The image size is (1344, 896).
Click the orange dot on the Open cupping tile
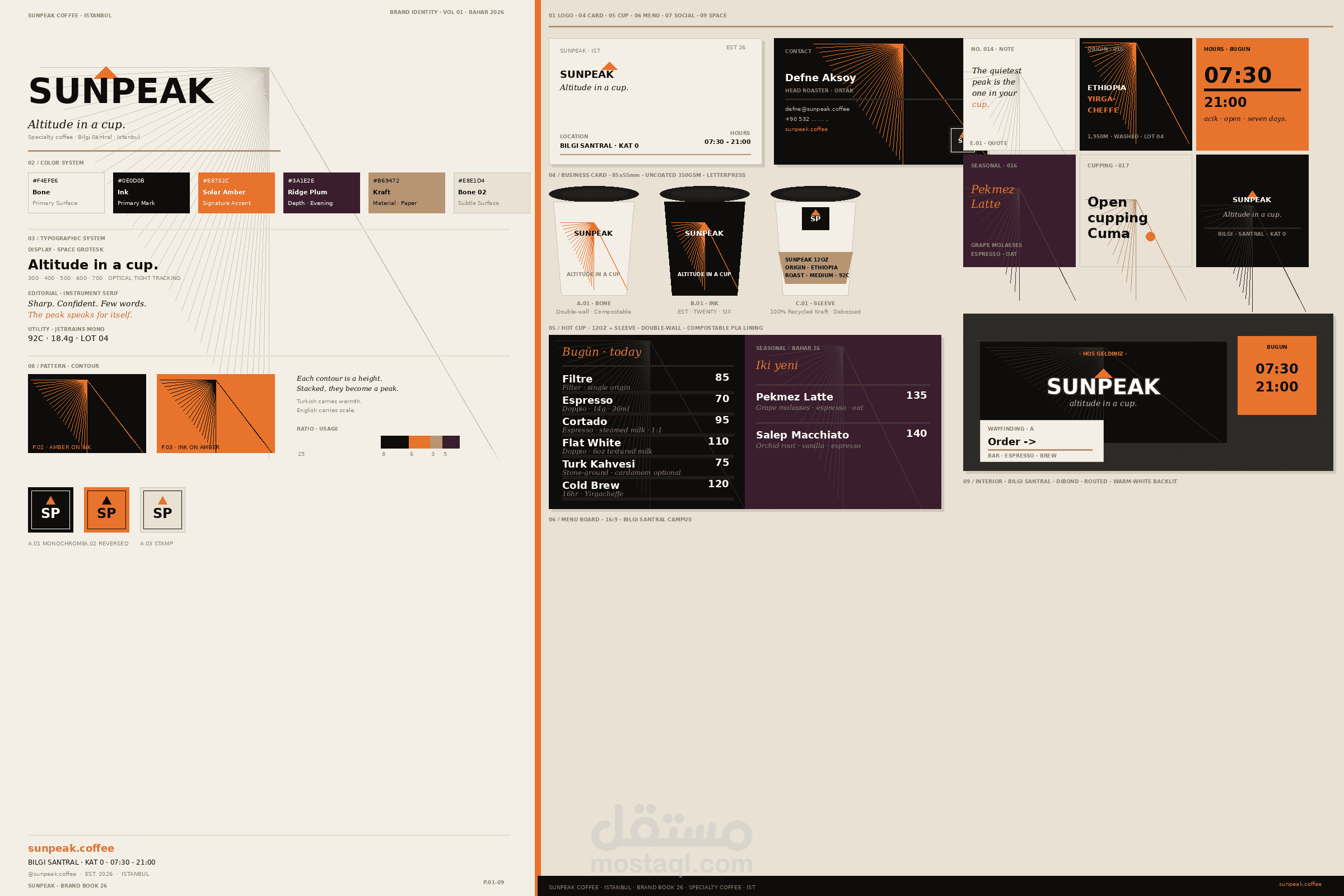1150,236
